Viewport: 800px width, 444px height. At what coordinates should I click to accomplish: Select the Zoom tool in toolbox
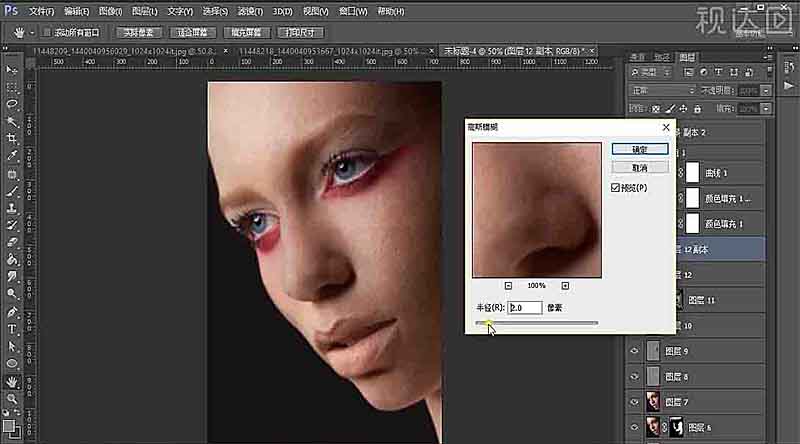click(x=12, y=399)
